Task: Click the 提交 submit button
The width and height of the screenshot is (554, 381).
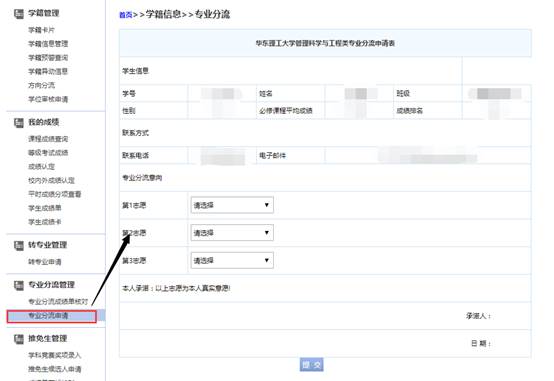Action: [x=311, y=365]
